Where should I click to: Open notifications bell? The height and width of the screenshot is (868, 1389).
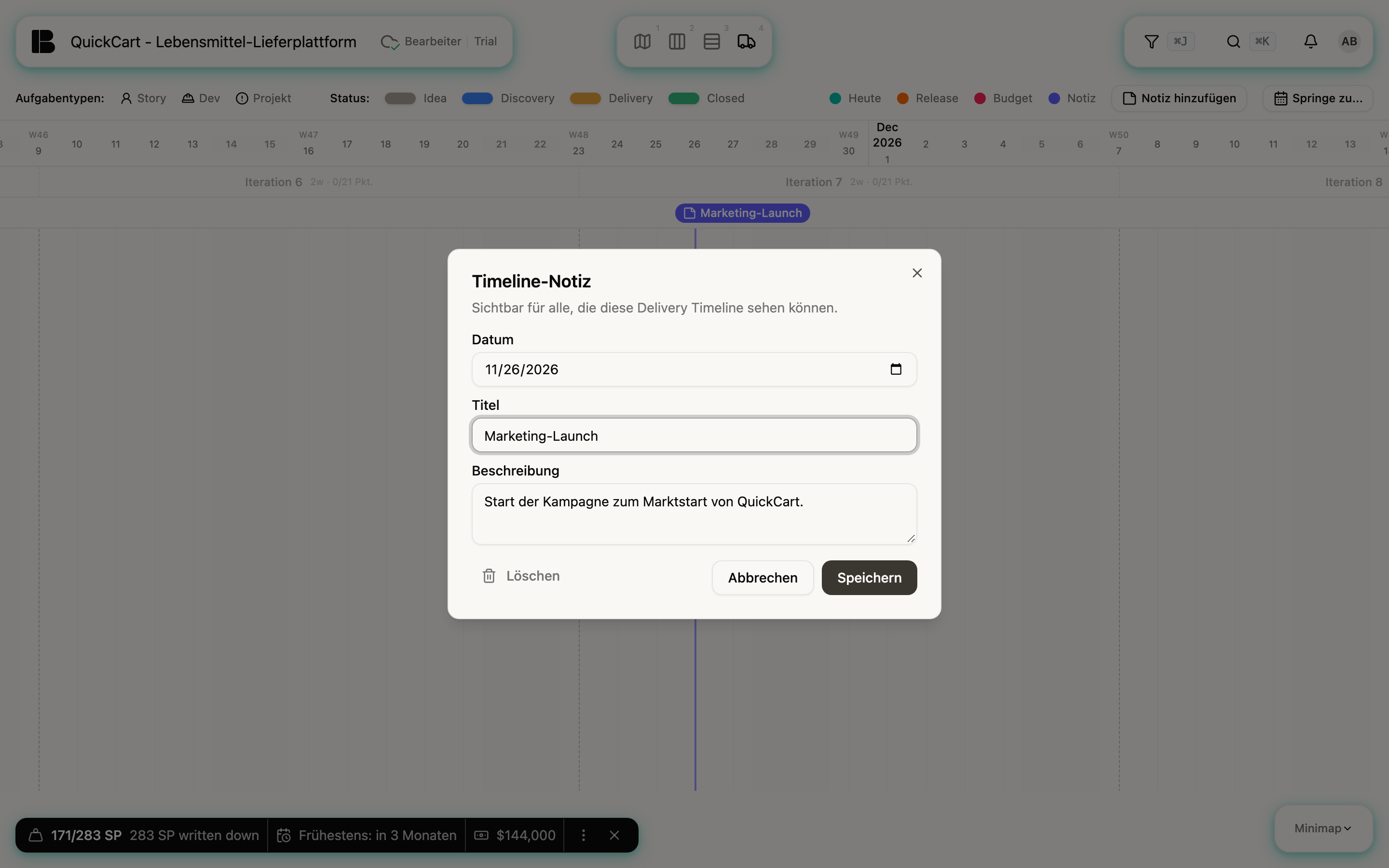point(1310,41)
